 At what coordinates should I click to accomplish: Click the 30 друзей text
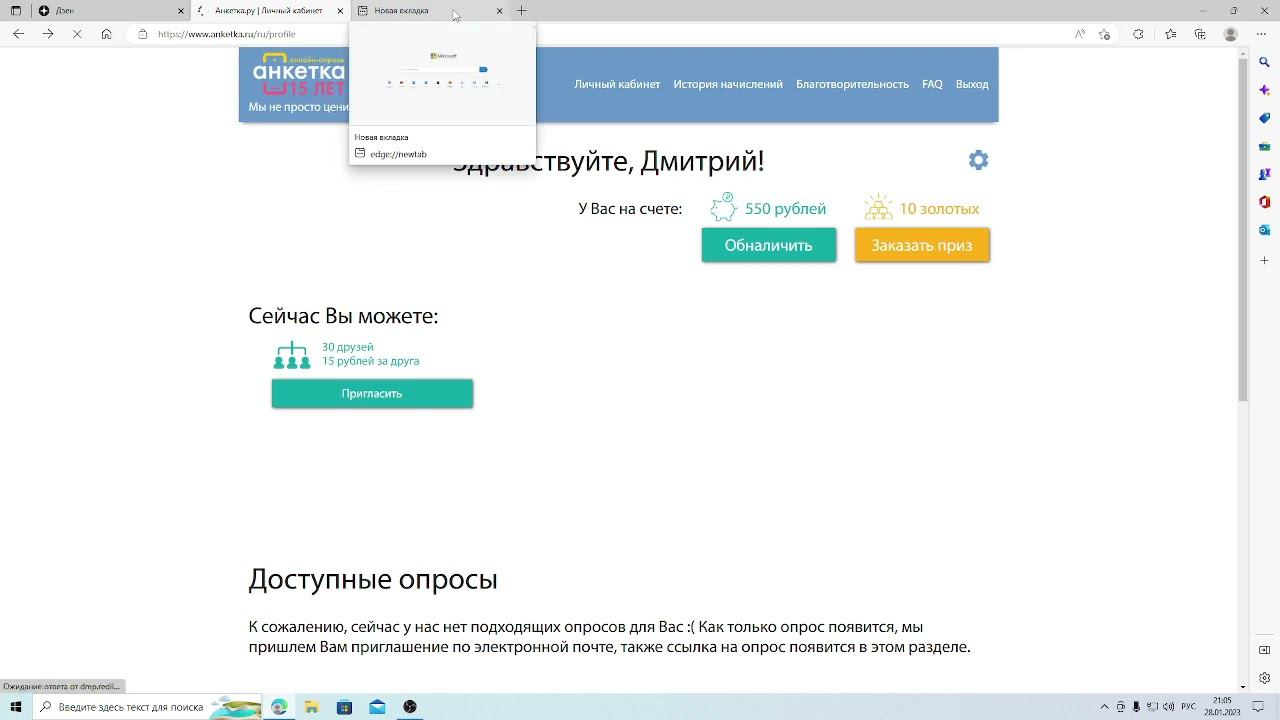(347, 347)
